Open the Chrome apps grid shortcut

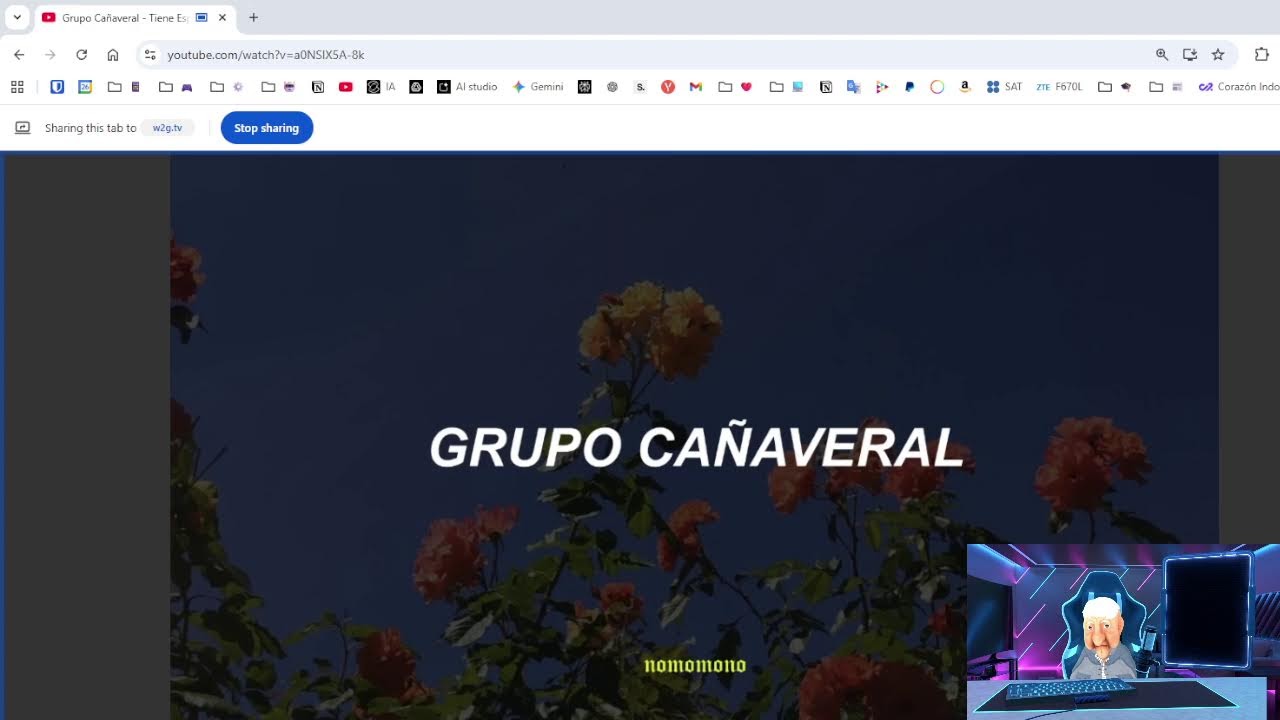[17, 87]
